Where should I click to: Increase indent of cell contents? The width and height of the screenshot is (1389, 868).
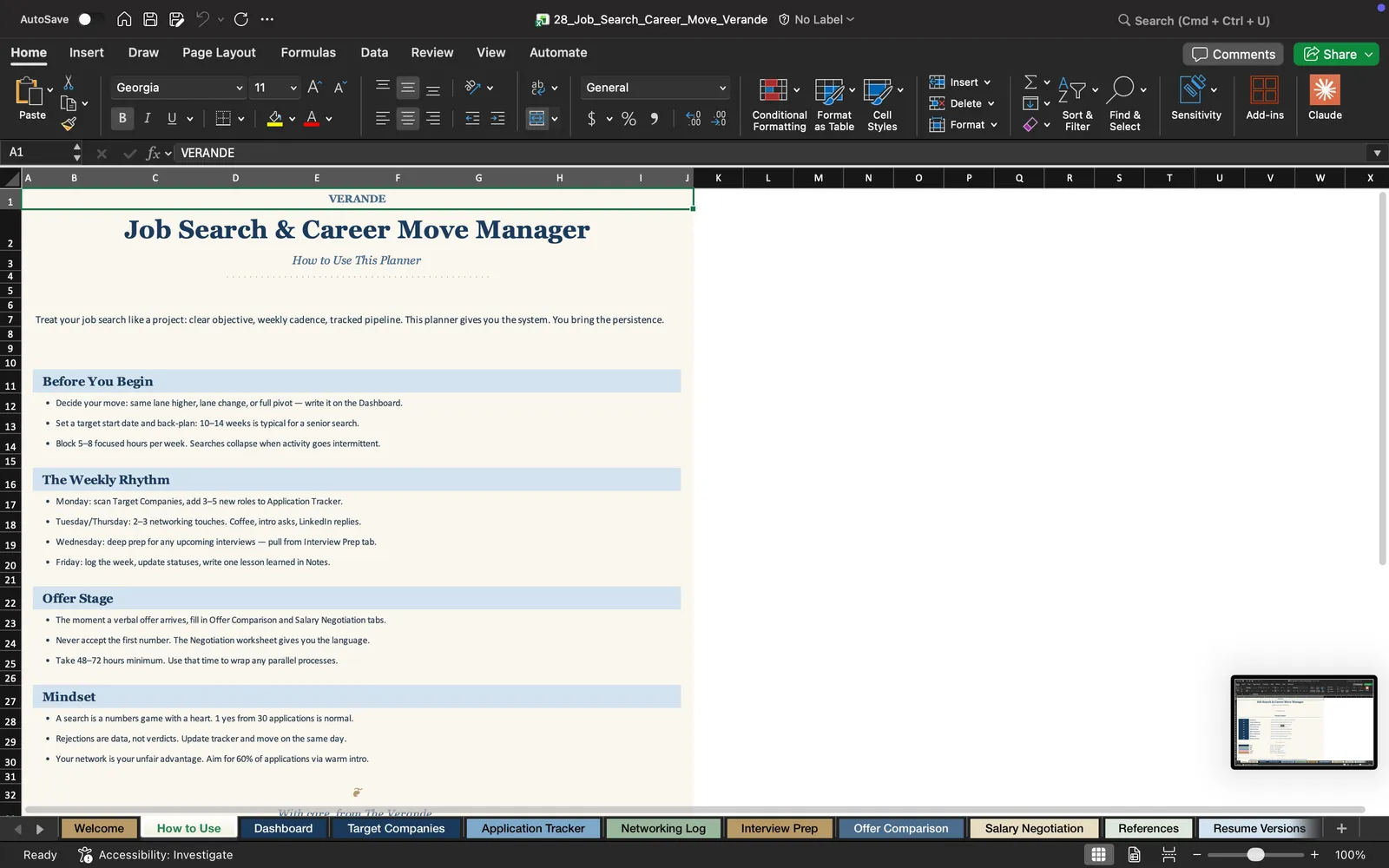tap(497, 118)
